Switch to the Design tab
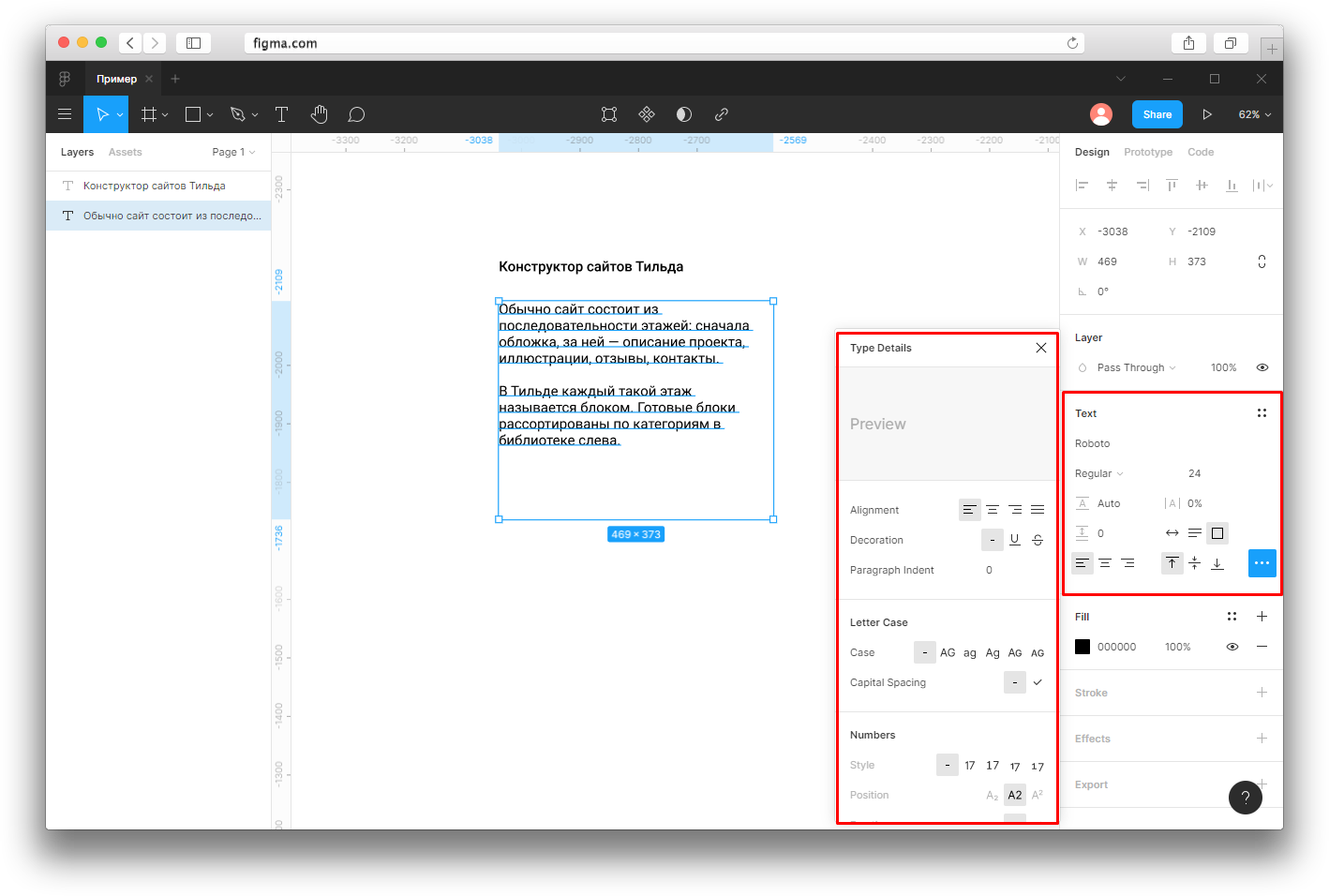The height and width of the screenshot is (896, 1329). coord(1092,152)
